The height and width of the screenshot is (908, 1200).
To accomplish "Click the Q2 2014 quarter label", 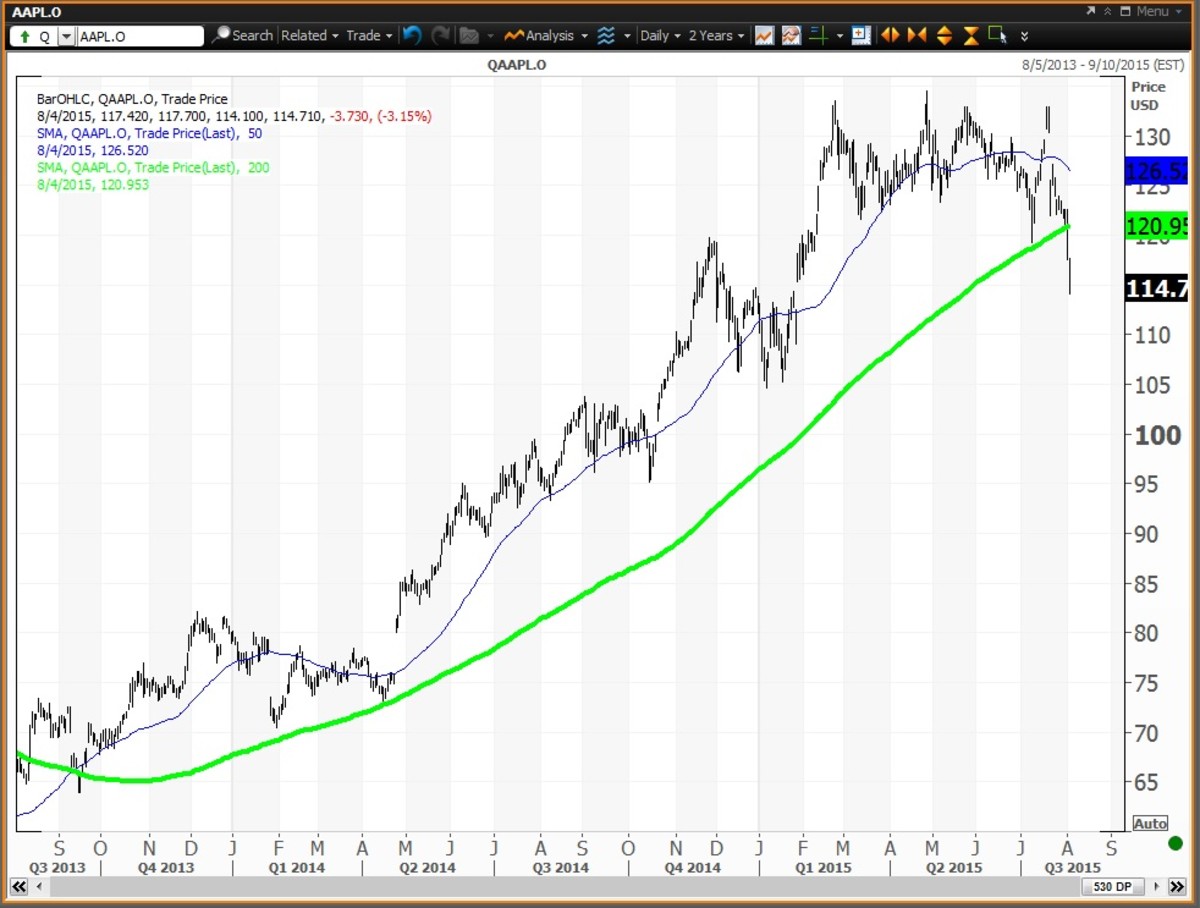I will [x=427, y=867].
